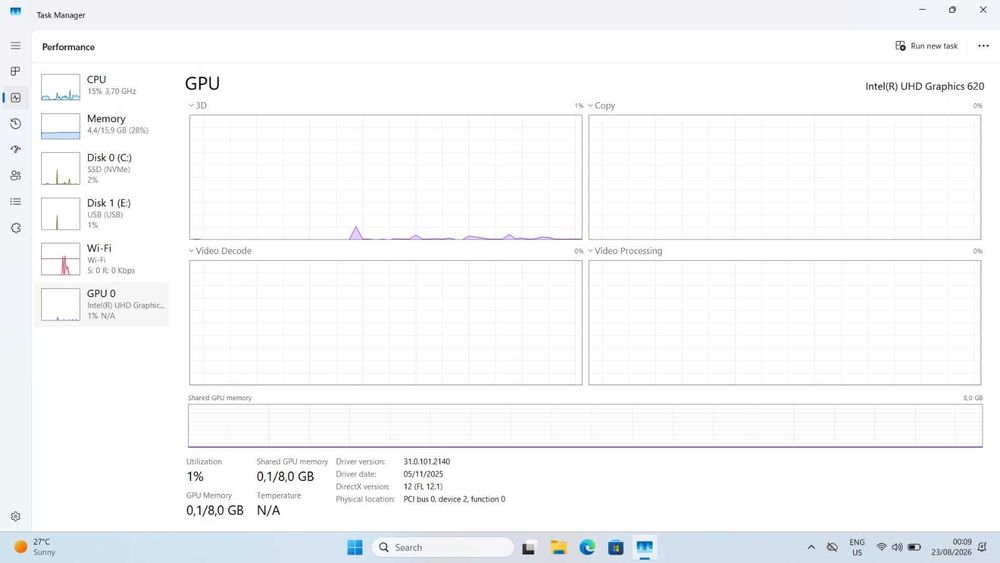The image size is (1000, 563).
Task: Click the Shared GPU memory 0,1/8,0 GB value
Action: point(285,476)
